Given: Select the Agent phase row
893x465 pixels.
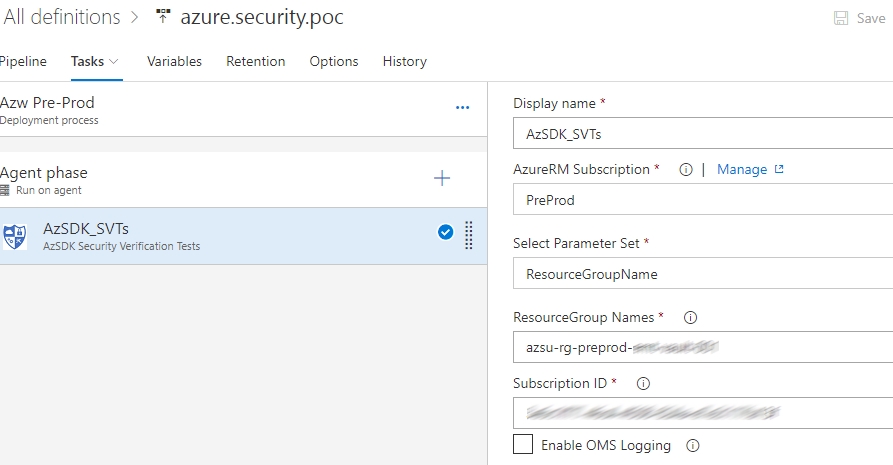Looking at the screenshot, I should 243,180.
